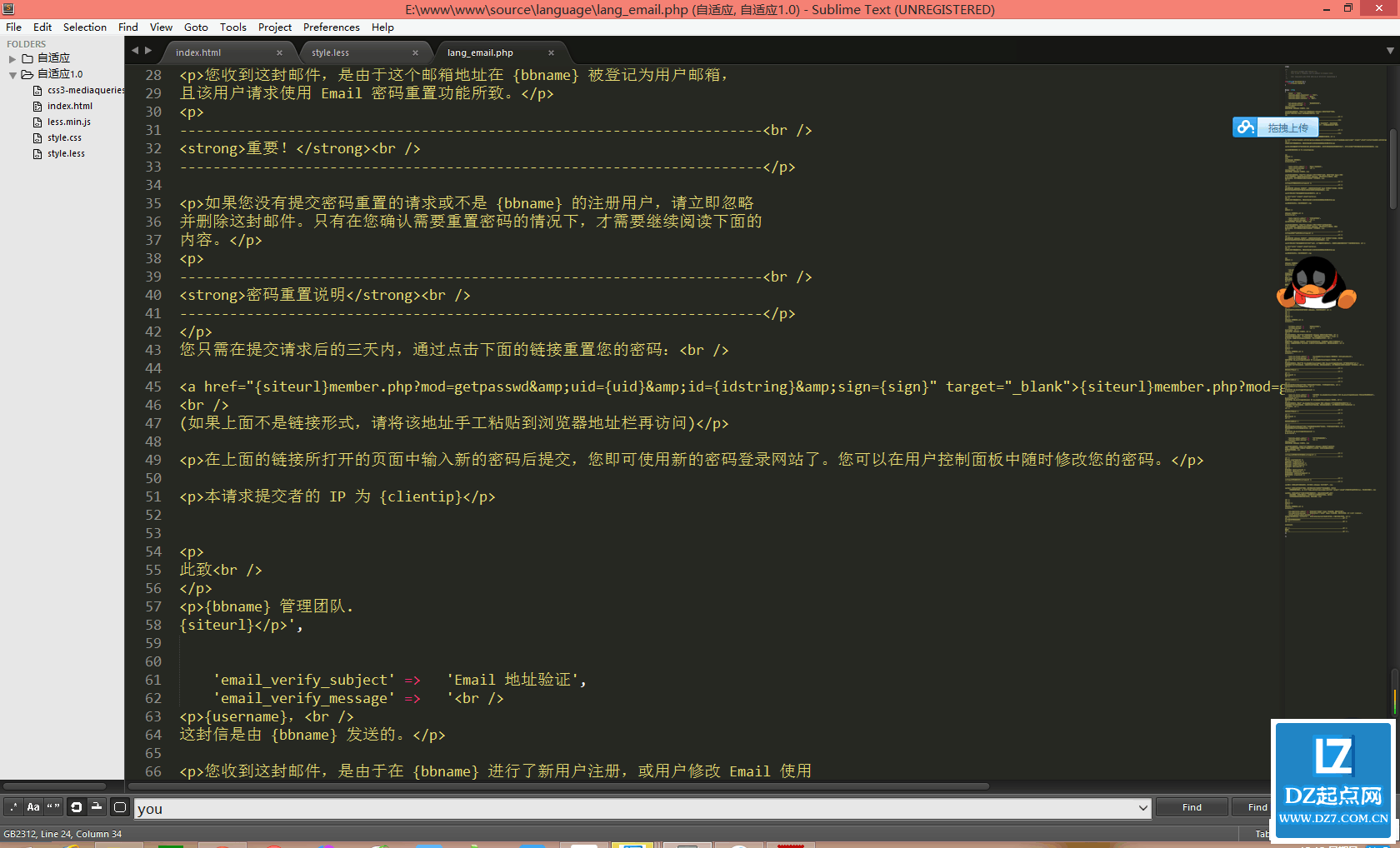
Task: Toggle highlight results option in Find bar
Action: (119, 806)
